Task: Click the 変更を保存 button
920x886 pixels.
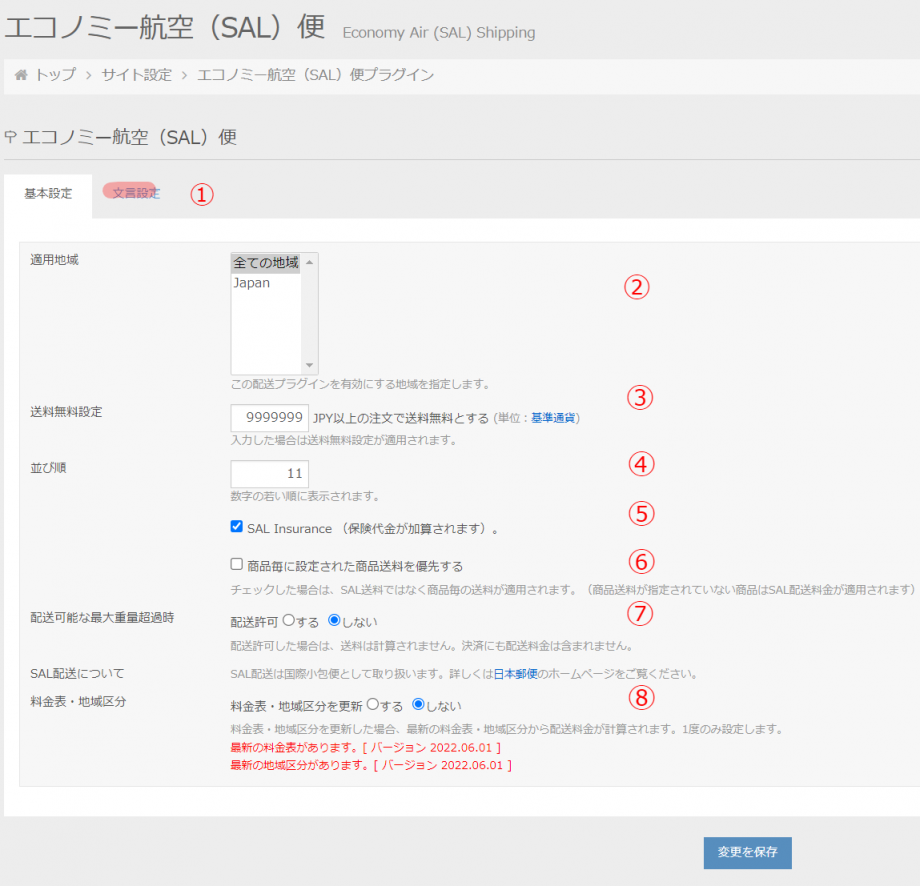Action: click(747, 853)
